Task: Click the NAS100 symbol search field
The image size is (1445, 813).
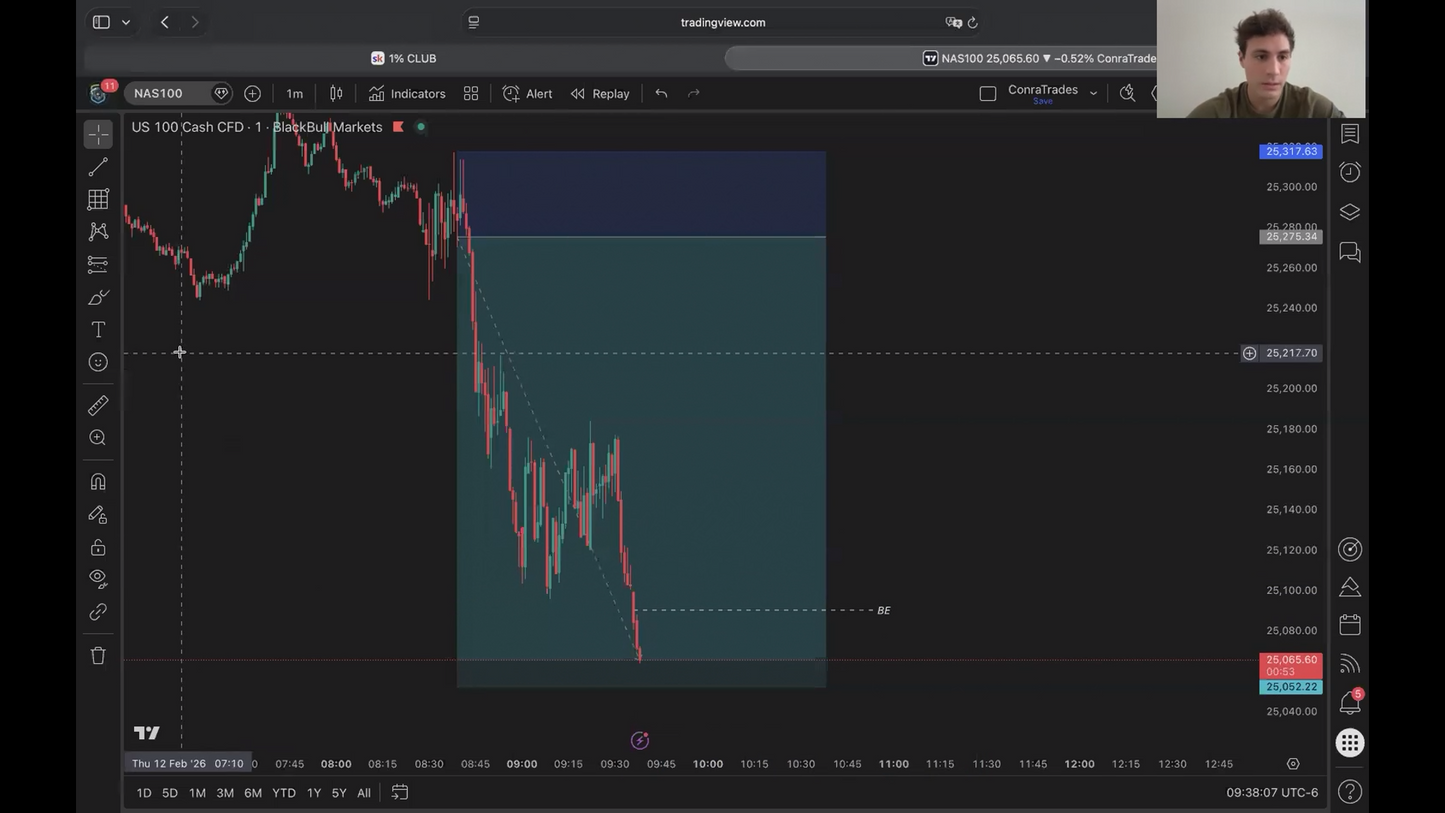Action: click(170, 93)
